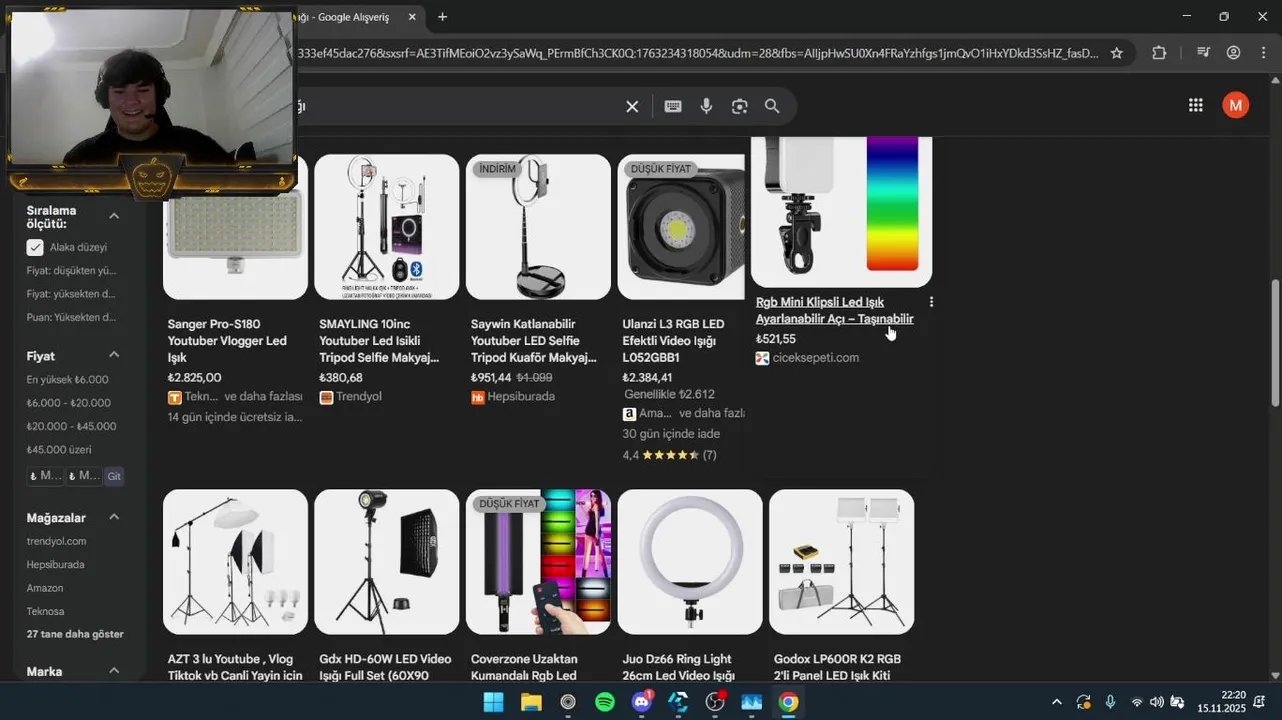1282x720 pixels.
Task: Search by image with Google Lens icon
Action: tap(739, 106)
